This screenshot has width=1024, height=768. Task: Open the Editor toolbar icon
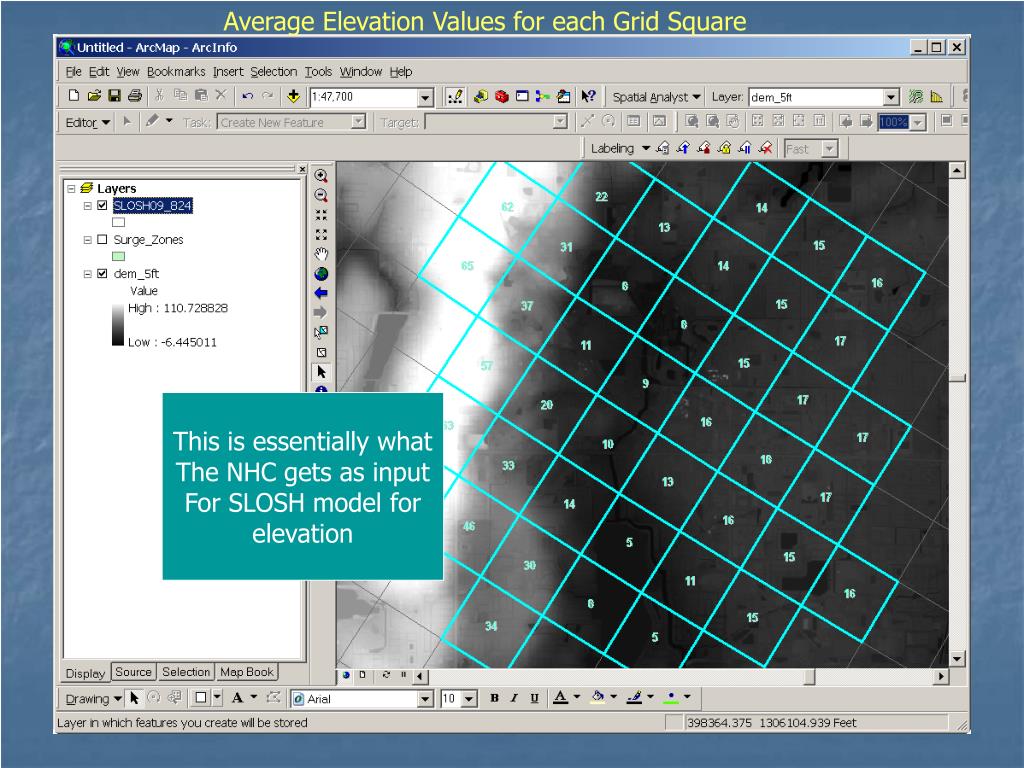[455, 97]
